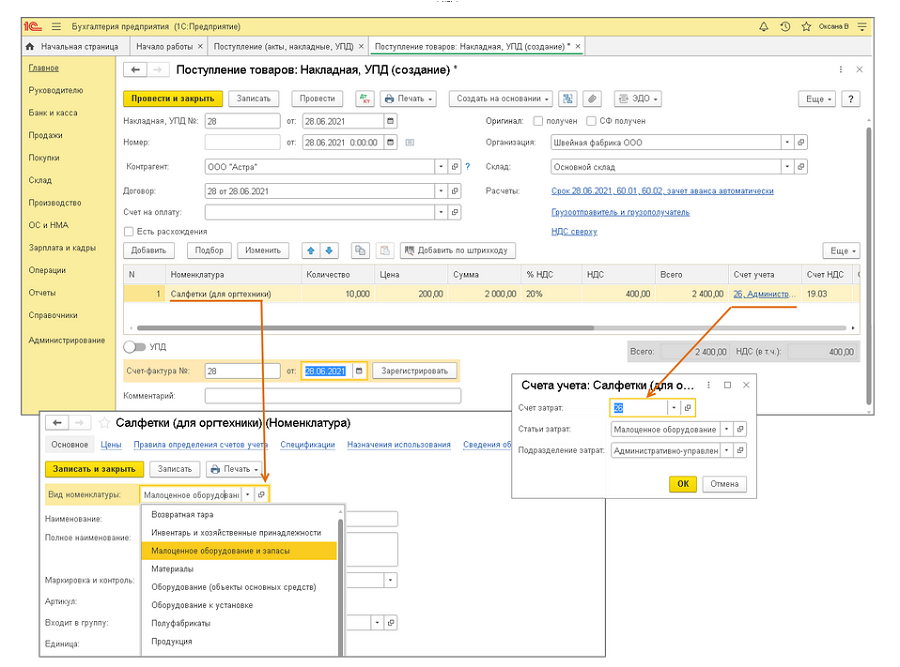
Task: Open the Грузоотправитель и грузополучатель link
Action: click(x=620, y=212)
